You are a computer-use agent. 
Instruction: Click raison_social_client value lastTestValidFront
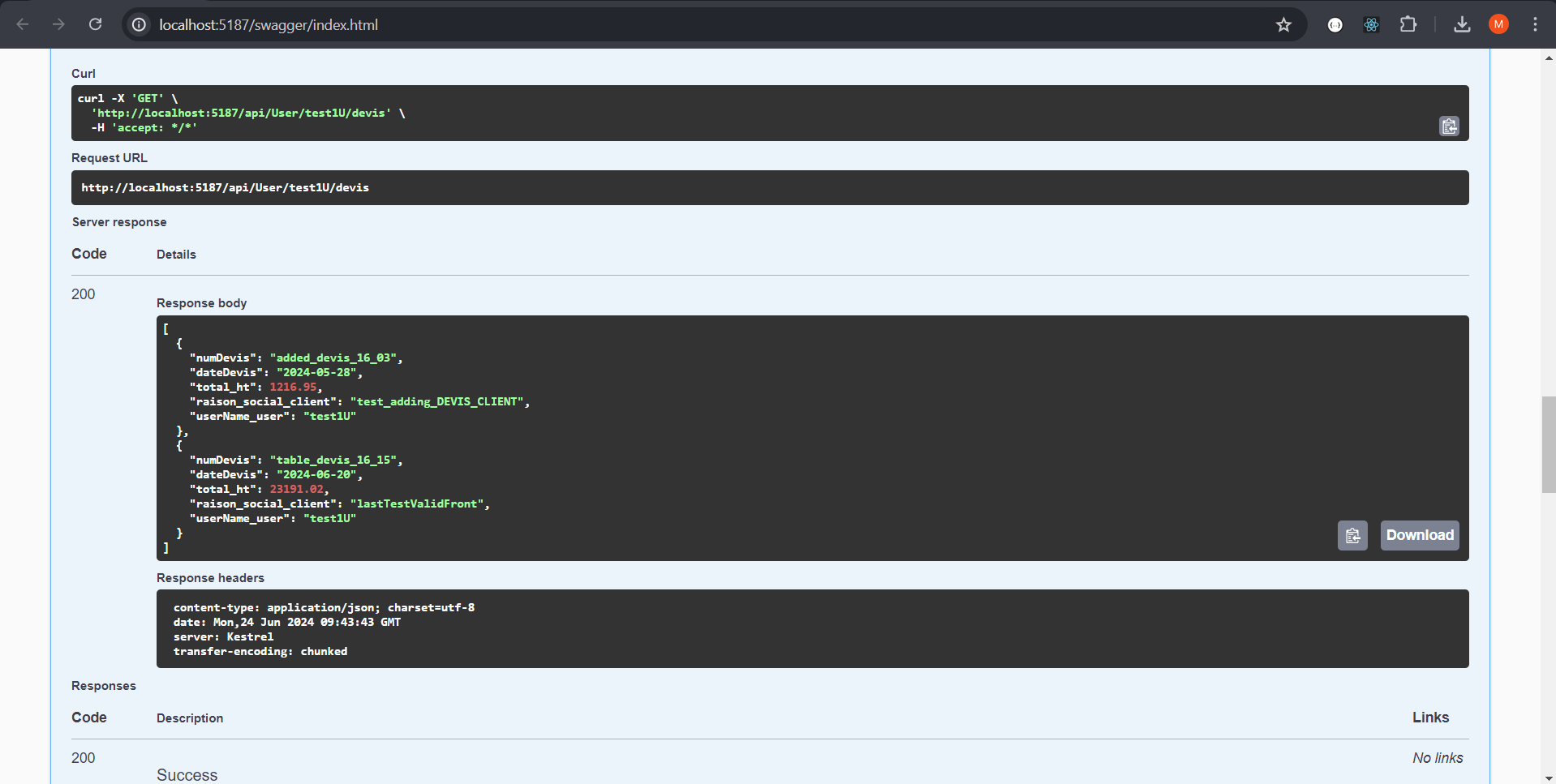[417, 503]
